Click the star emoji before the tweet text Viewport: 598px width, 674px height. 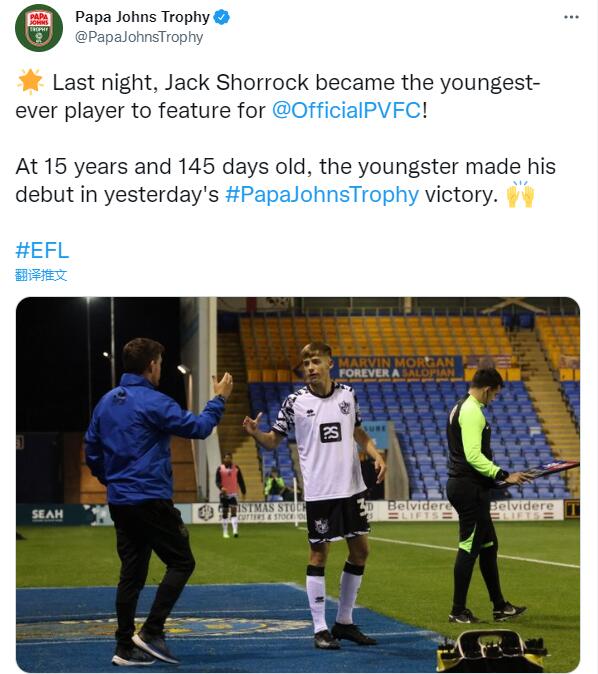[30, 81]
